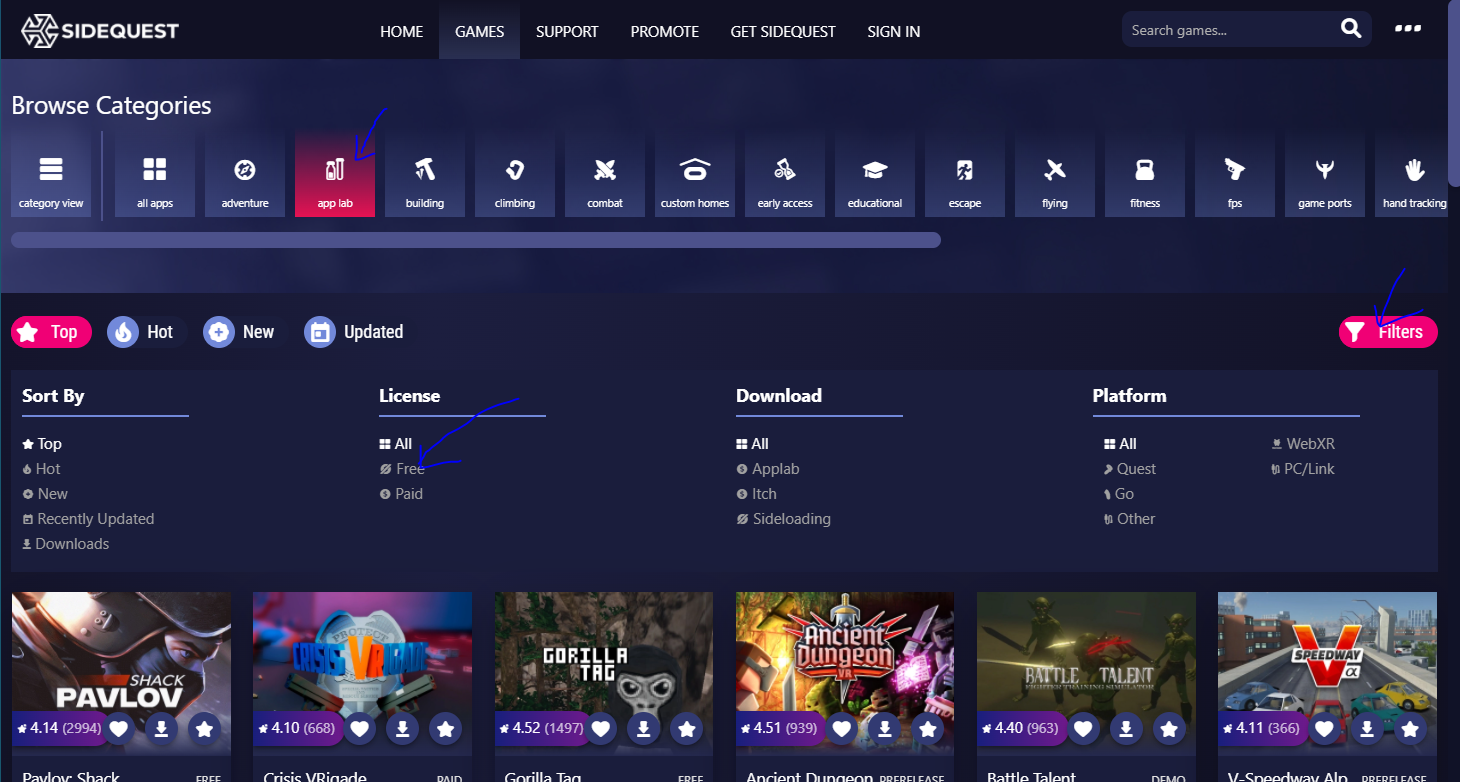Like Pavlov Shack with the heart icon
This screenshot has height=782, width=1460.
coord(118,729)
